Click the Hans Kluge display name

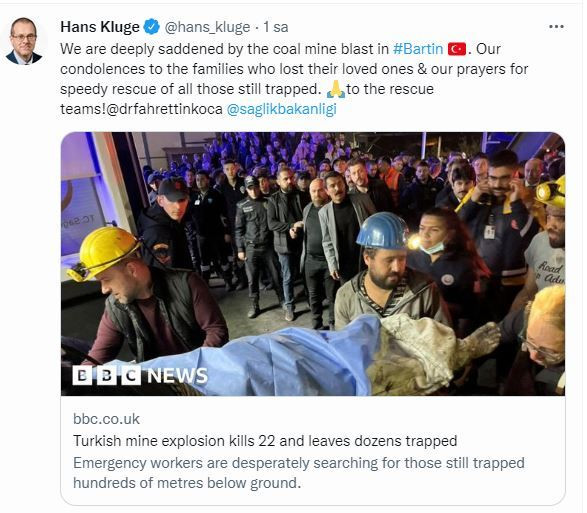click(x=100, y=27)
